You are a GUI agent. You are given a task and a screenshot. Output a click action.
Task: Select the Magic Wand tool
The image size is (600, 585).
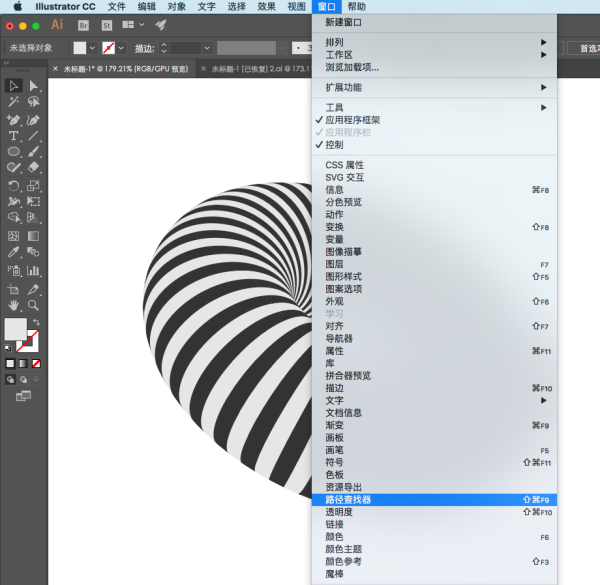point(14,102)
